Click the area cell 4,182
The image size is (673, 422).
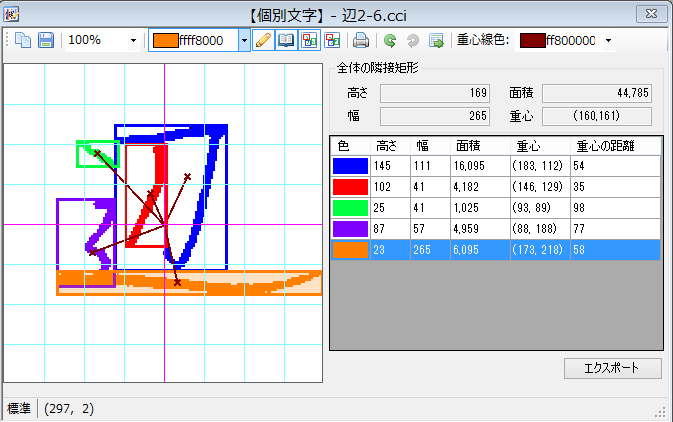480,187
